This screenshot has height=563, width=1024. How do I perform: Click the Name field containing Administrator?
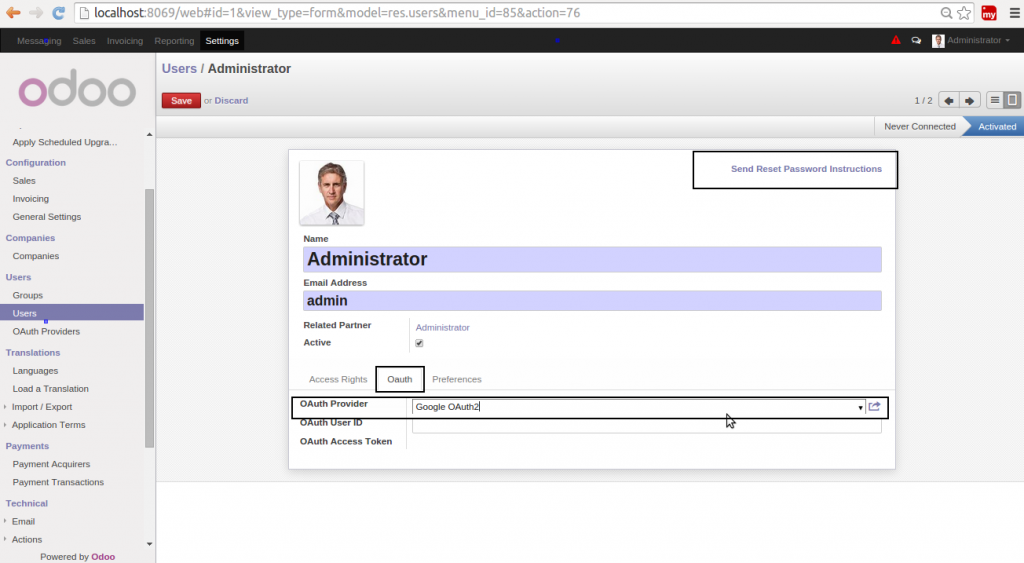point(592,259)
